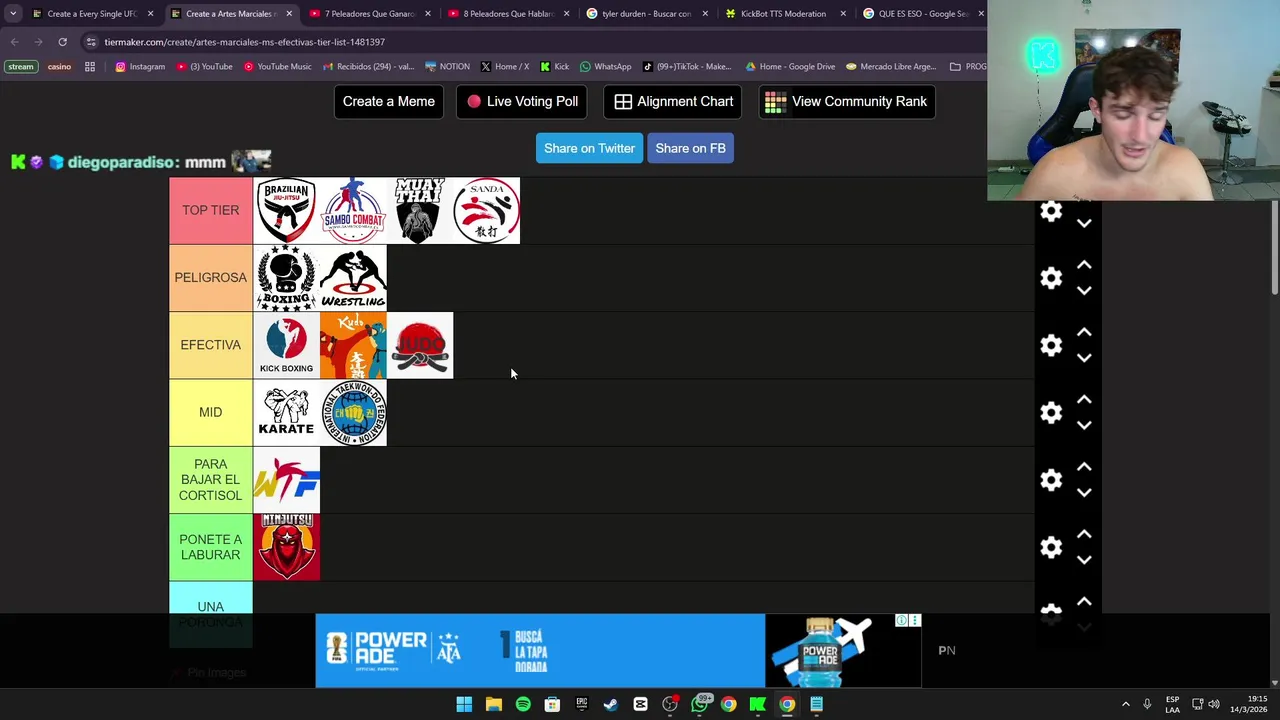Switch to KickBot TTS Moderation tab
1280x720 pixels.
pos(783,14)
